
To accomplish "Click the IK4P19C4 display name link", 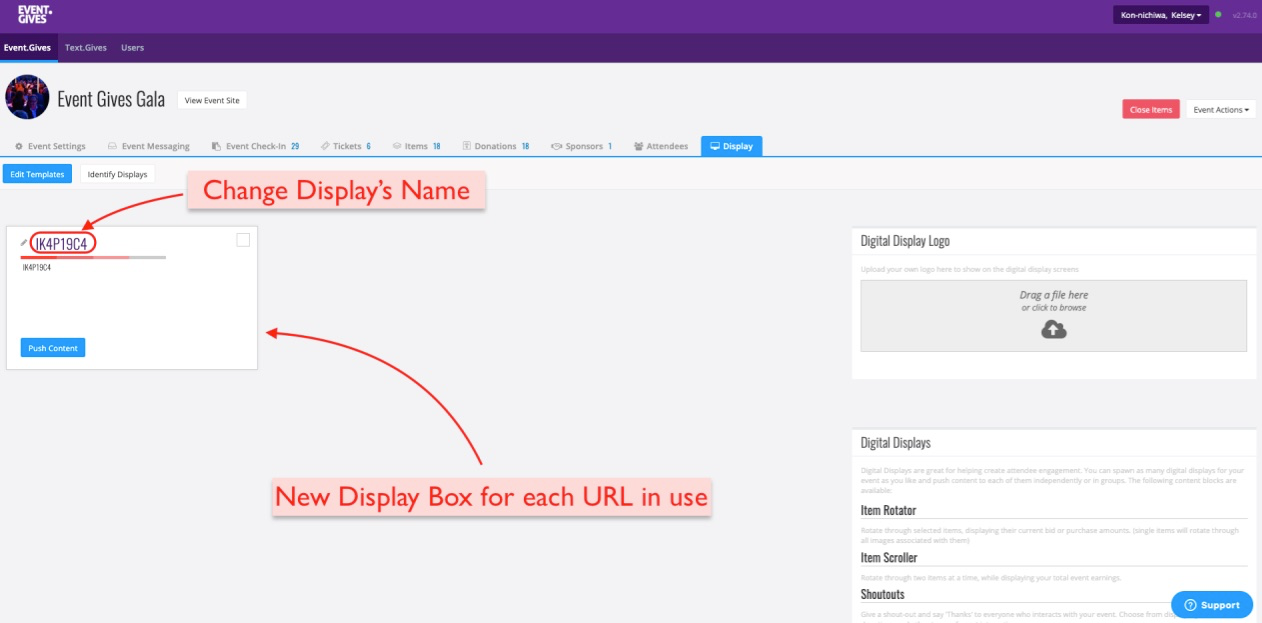I will (x=64, y=243).
